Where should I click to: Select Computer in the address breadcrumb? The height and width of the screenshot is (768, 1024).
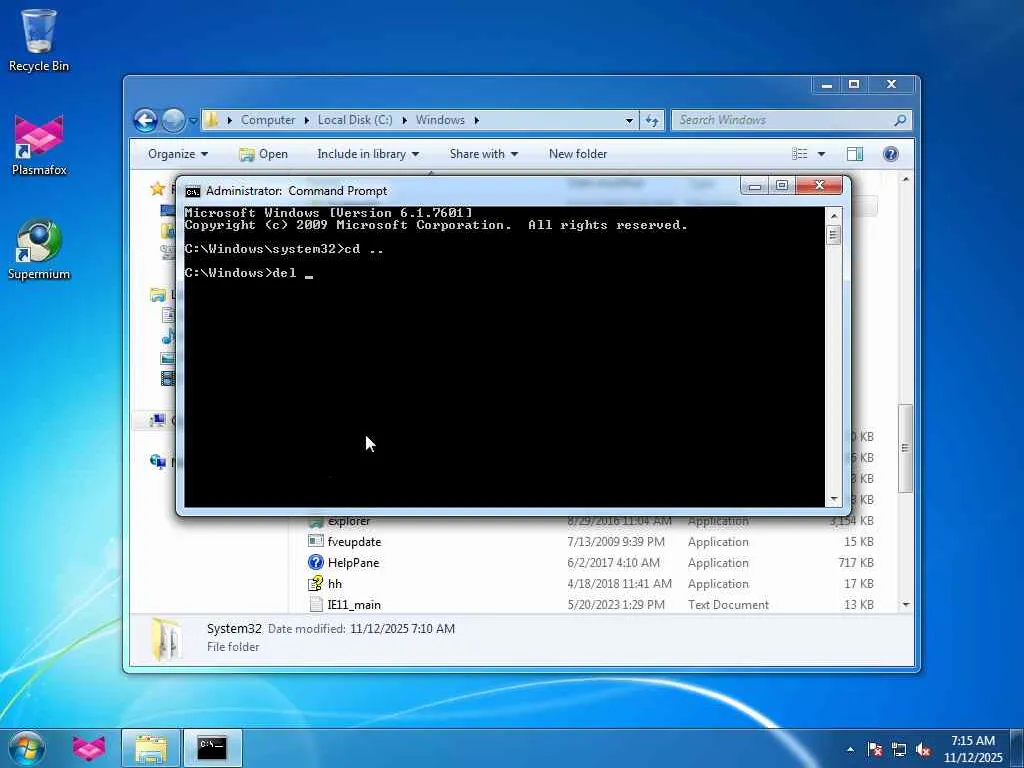[x=268, y=120]
